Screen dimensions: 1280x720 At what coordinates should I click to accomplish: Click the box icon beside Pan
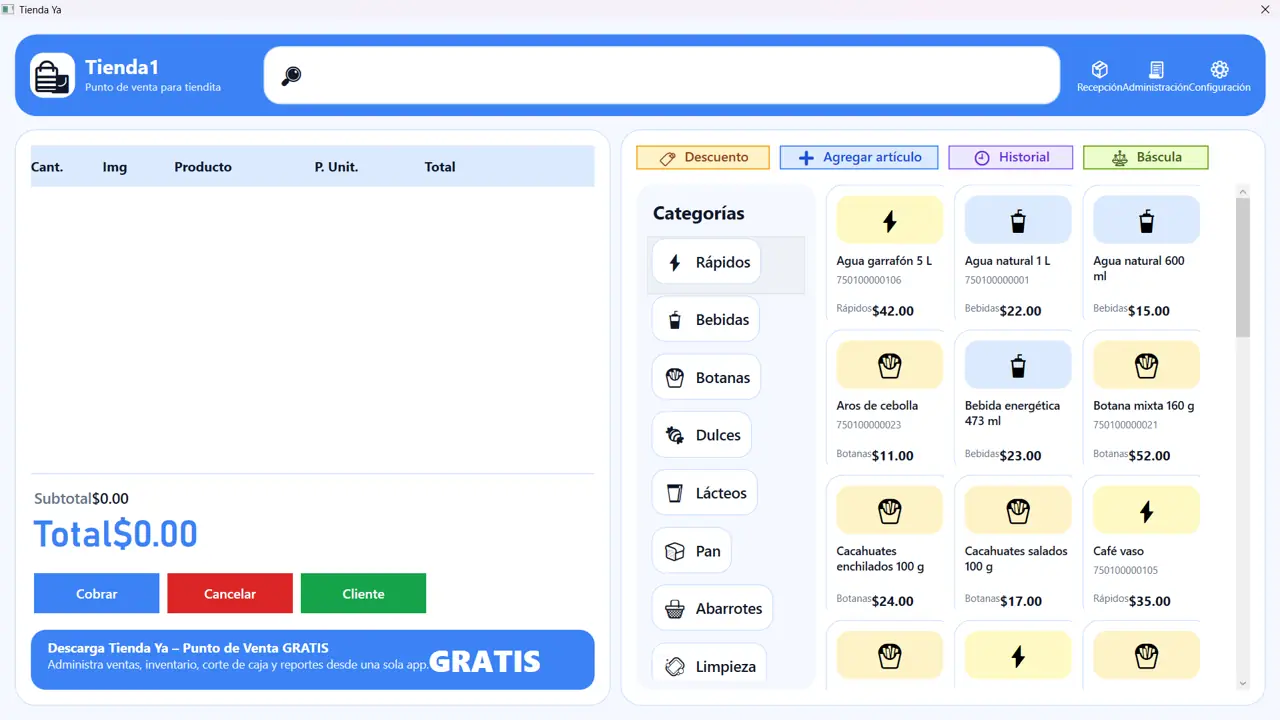675,551
